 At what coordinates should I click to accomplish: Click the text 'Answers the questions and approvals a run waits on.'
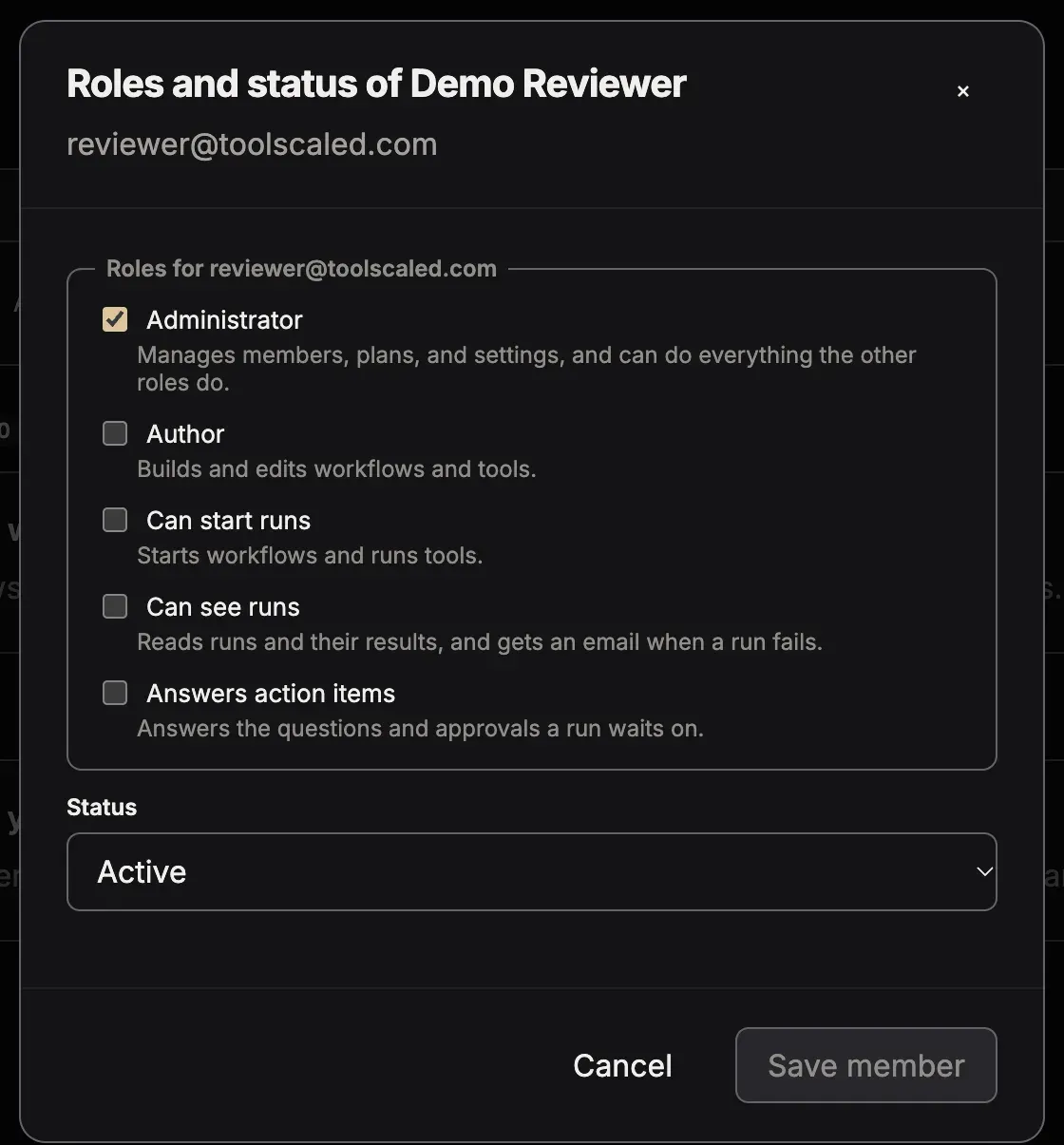(420, 729)
